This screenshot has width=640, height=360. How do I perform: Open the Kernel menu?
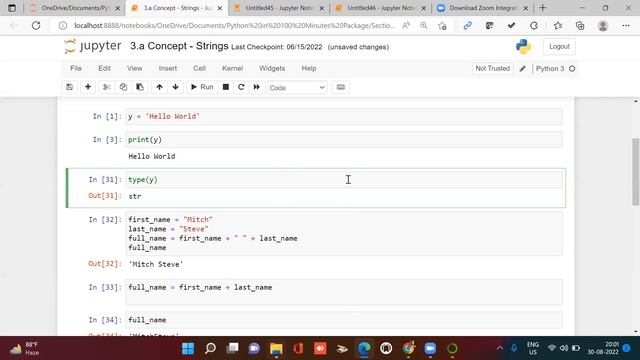pos(232,69)
